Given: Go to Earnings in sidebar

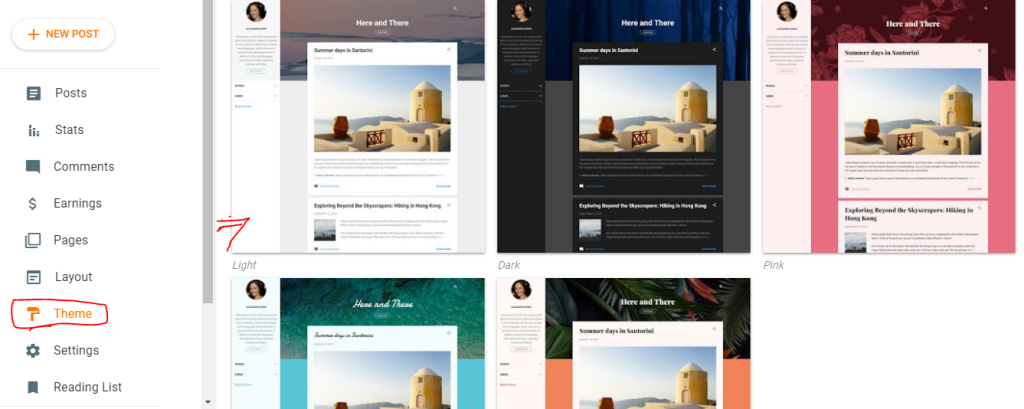Looking at the screenshot, I should (78, 203).
